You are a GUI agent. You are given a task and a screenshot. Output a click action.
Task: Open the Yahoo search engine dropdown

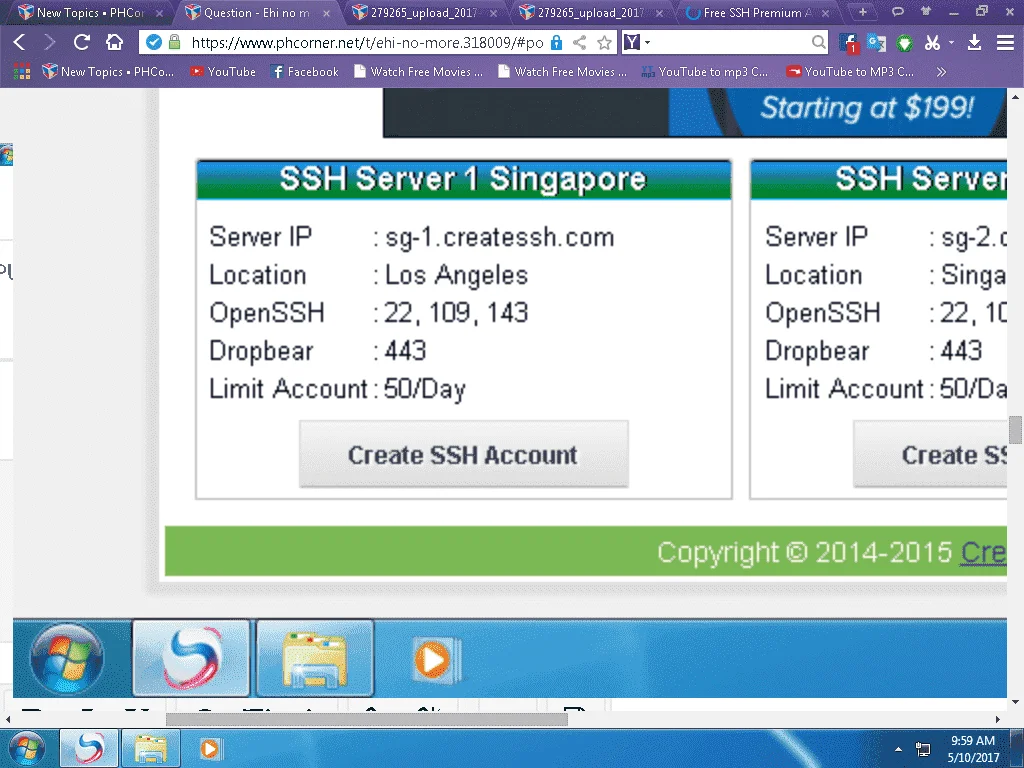point(637,42)
